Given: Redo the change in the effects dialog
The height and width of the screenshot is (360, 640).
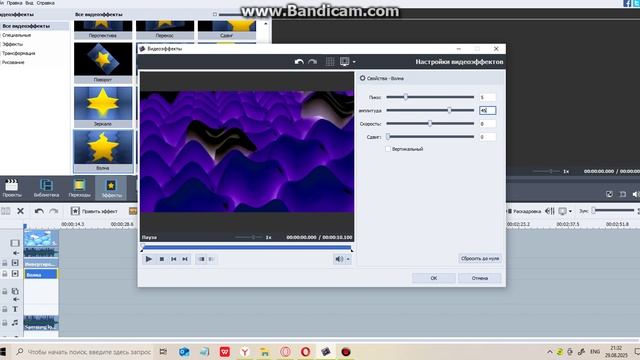Looking at the screenshot, I should [312, 62].
